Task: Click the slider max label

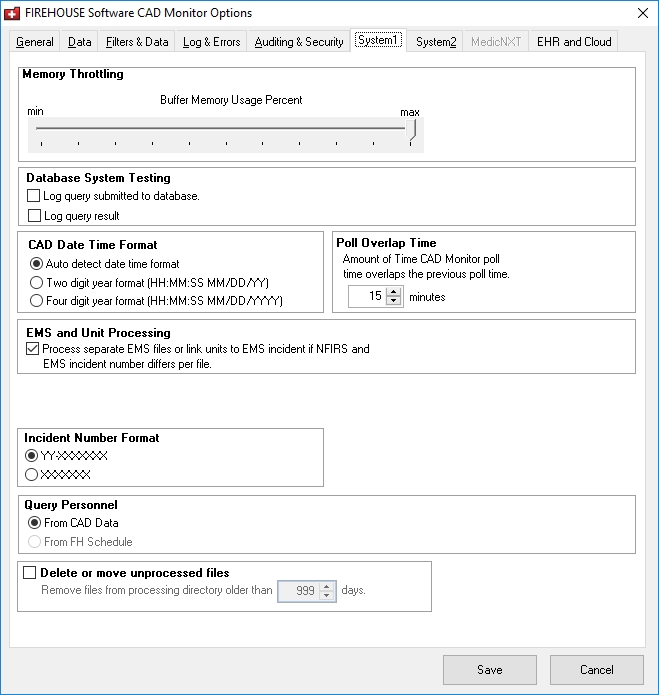Action: coord(410,113)
